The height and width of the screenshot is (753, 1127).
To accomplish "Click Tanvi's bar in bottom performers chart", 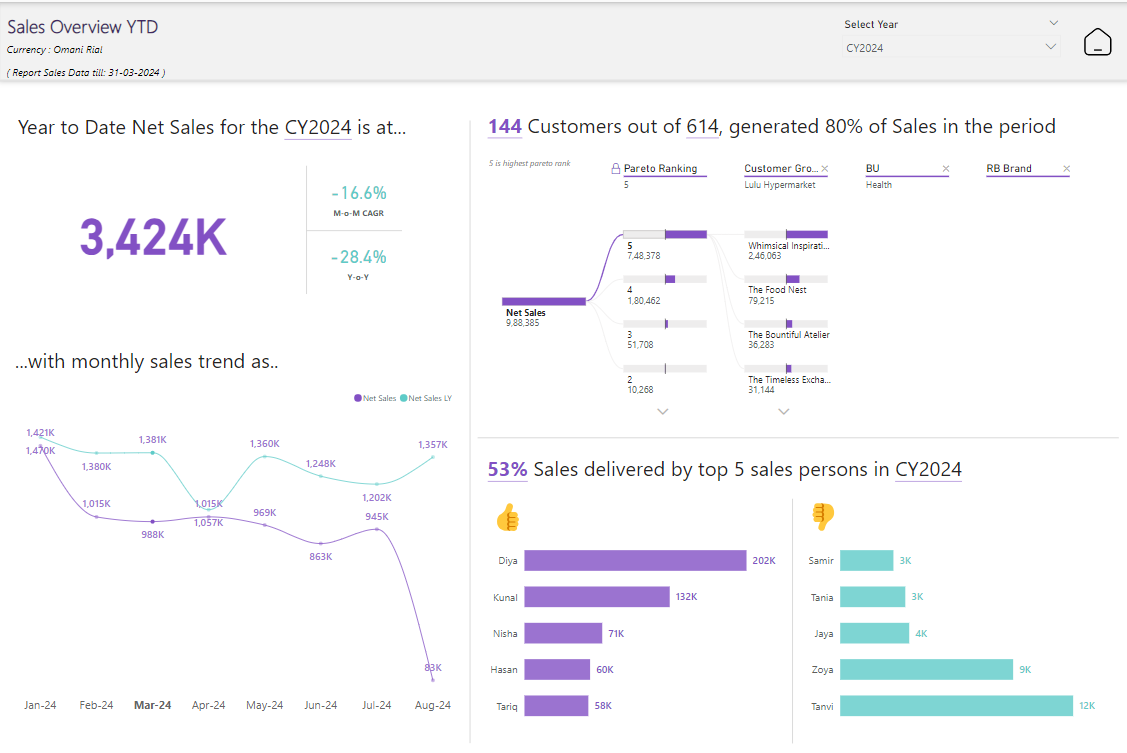I will click(955, 706).
